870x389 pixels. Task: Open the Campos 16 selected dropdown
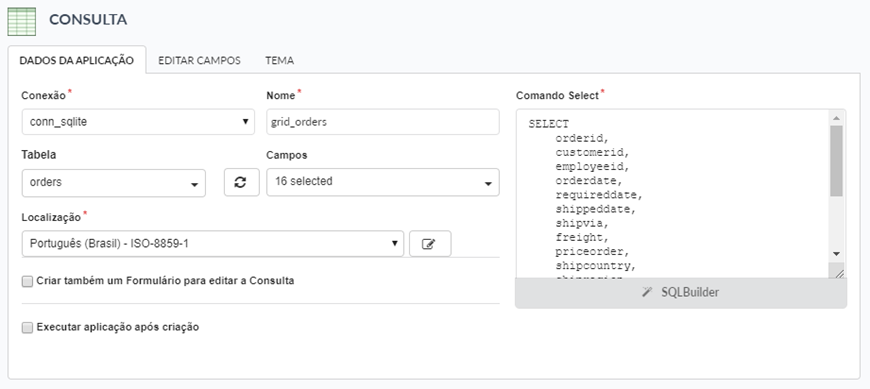383,182
